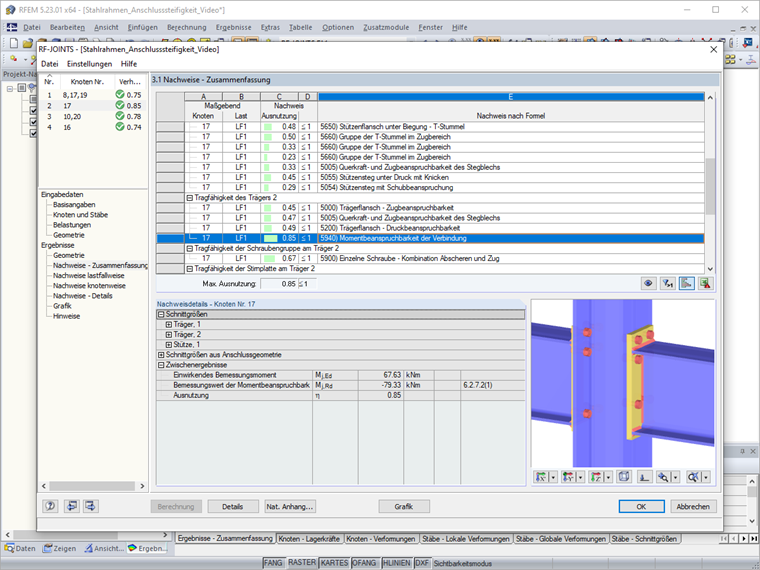Open dropdown next to X view icon

tap(553, 477)
